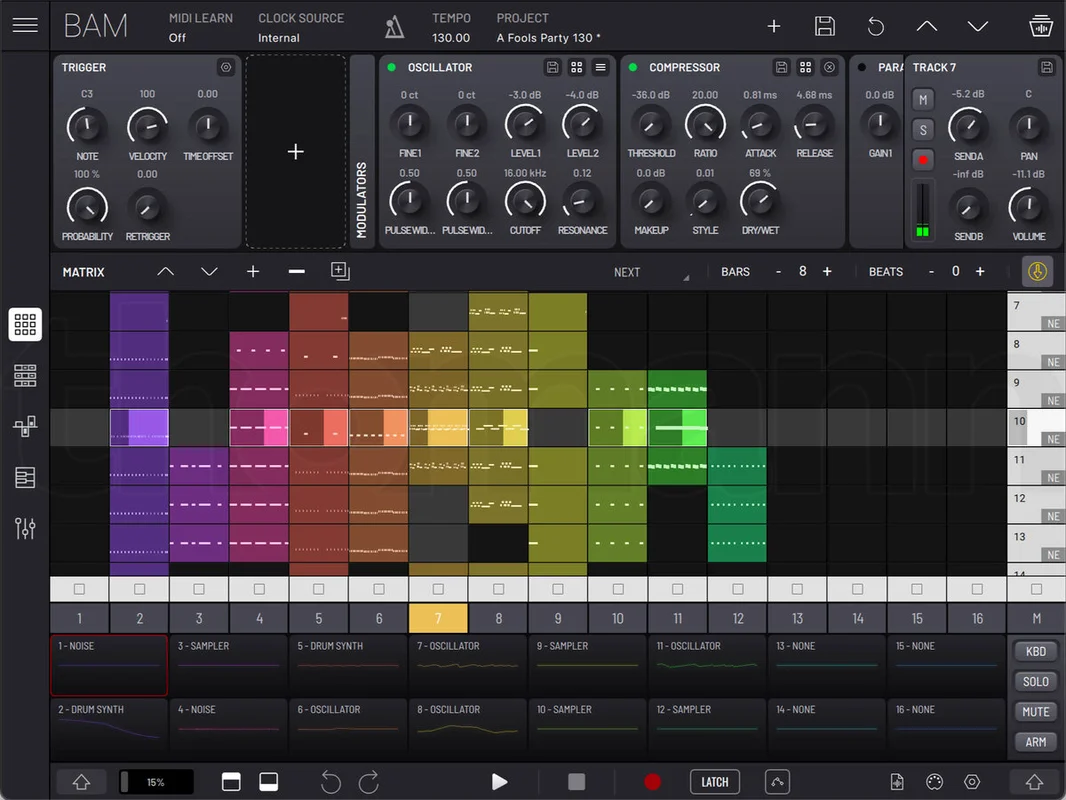Open Oscillator preset grid icon
The image size is (1066, 800).
577,67
